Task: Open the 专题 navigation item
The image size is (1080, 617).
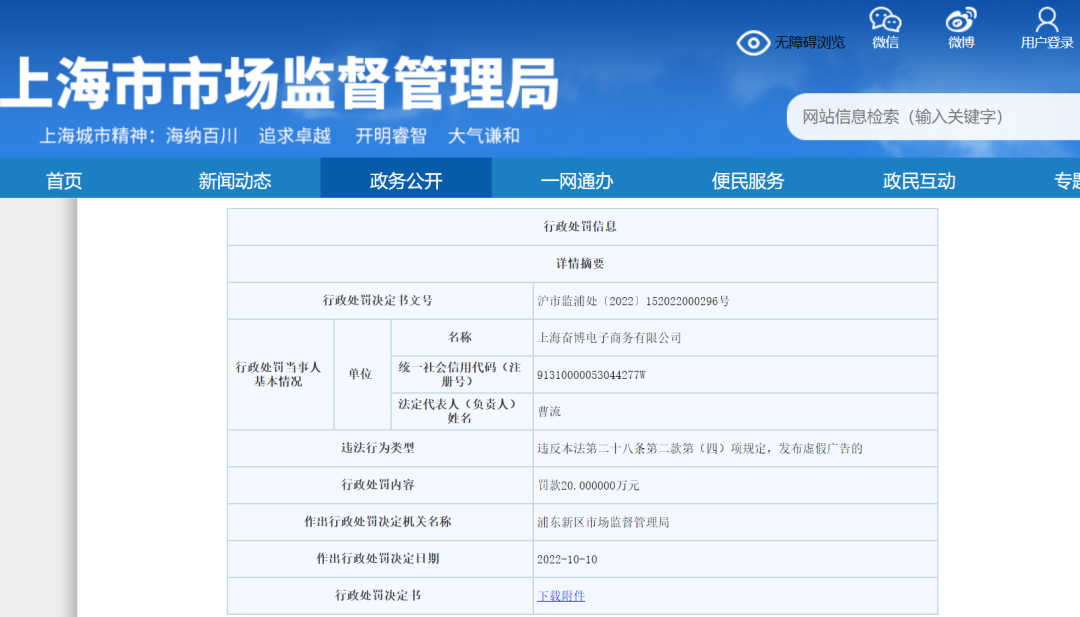Action: click(x=1065, y=178)
